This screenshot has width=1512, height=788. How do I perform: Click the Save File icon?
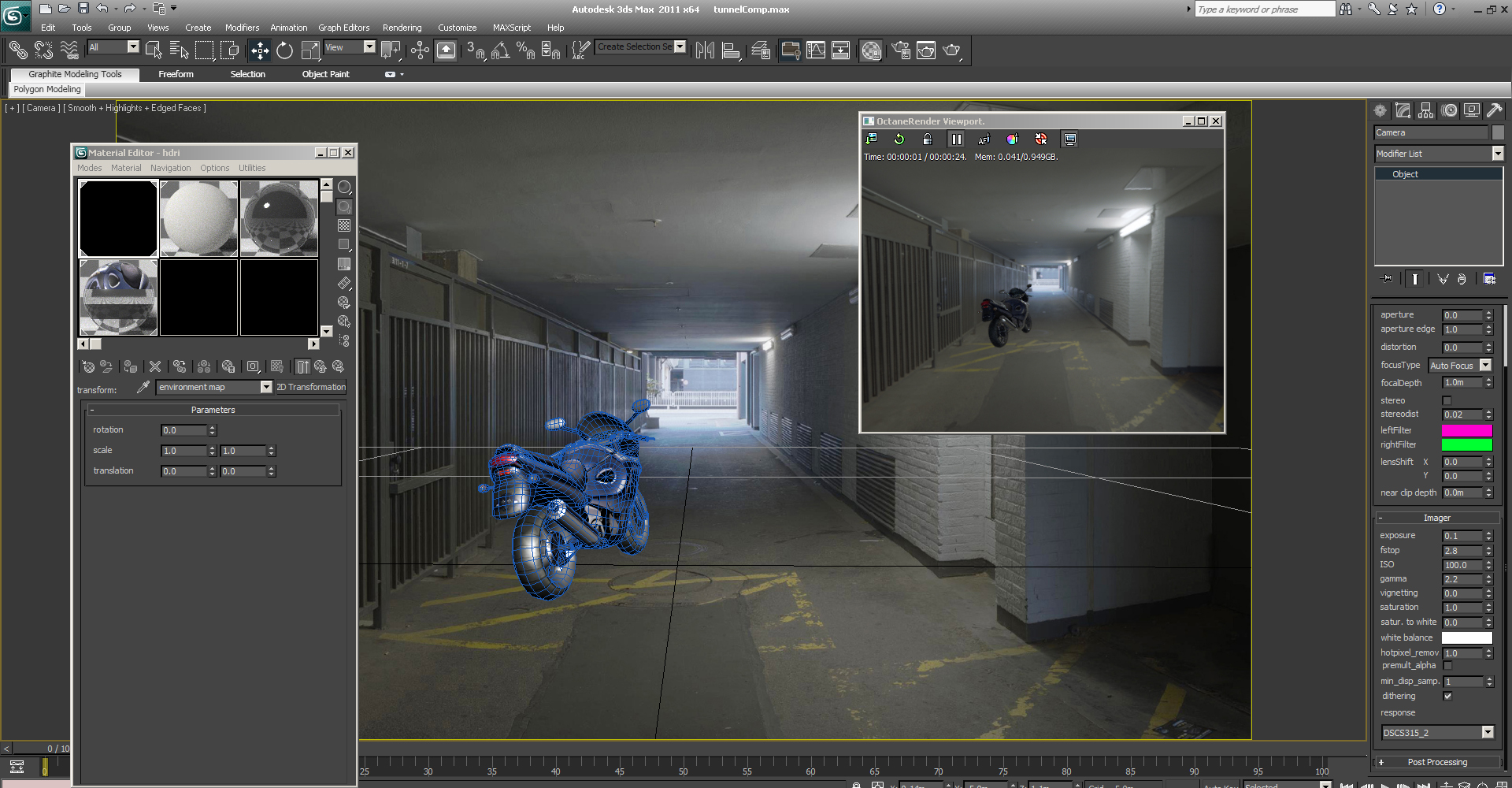[x=83, y=9]
